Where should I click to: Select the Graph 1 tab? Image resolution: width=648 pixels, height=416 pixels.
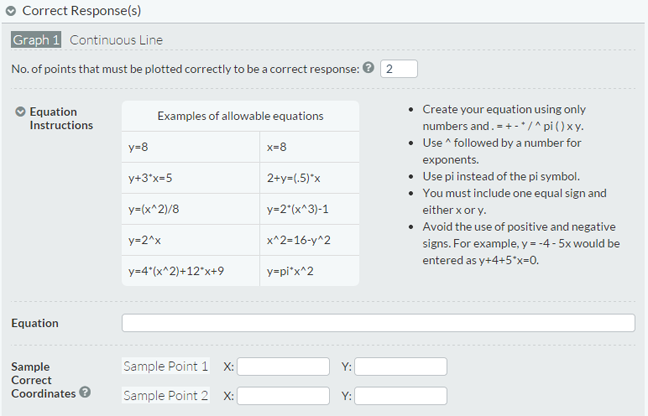pos(36,40)
